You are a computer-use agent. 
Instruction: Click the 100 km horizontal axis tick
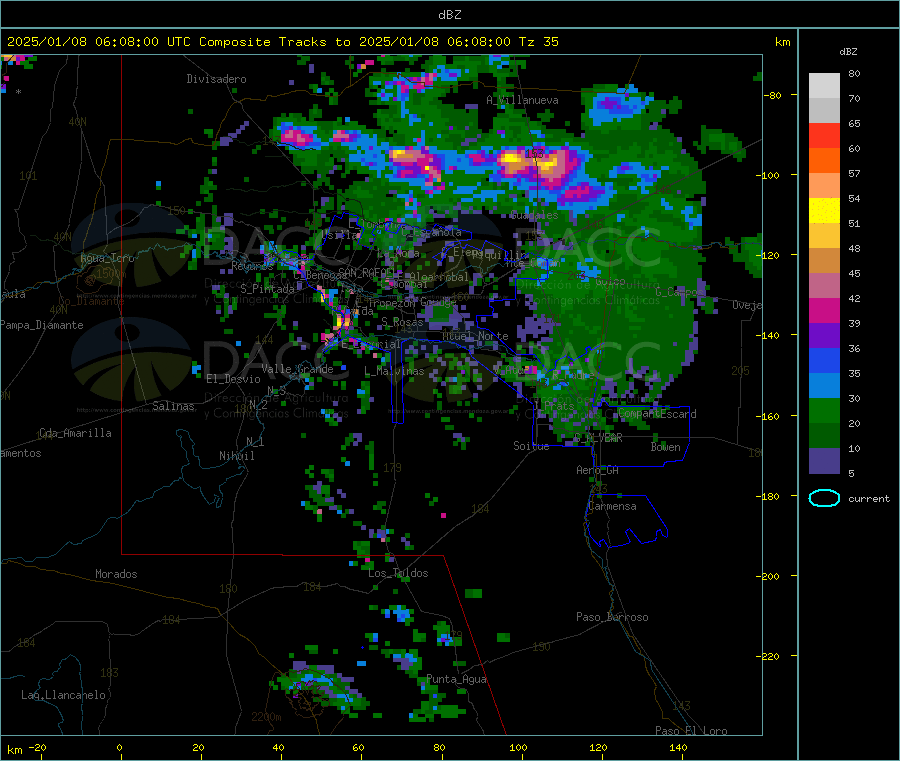(x=518, y=748)
